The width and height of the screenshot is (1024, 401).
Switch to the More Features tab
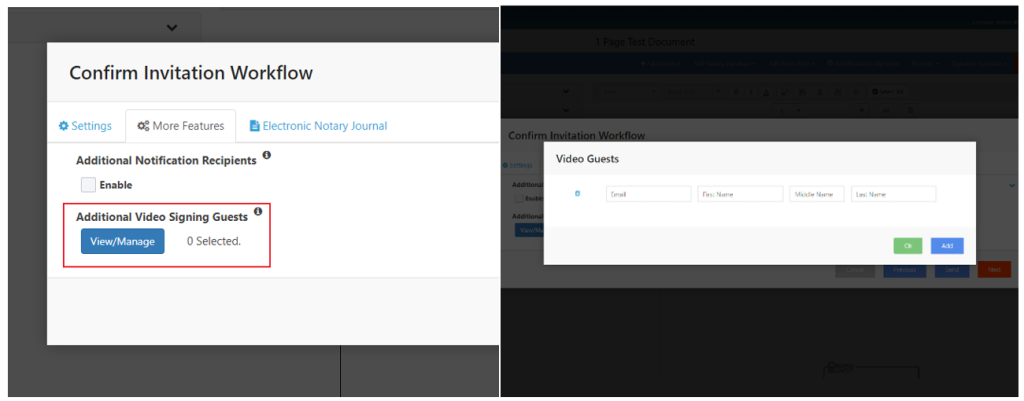coord(180,126)
